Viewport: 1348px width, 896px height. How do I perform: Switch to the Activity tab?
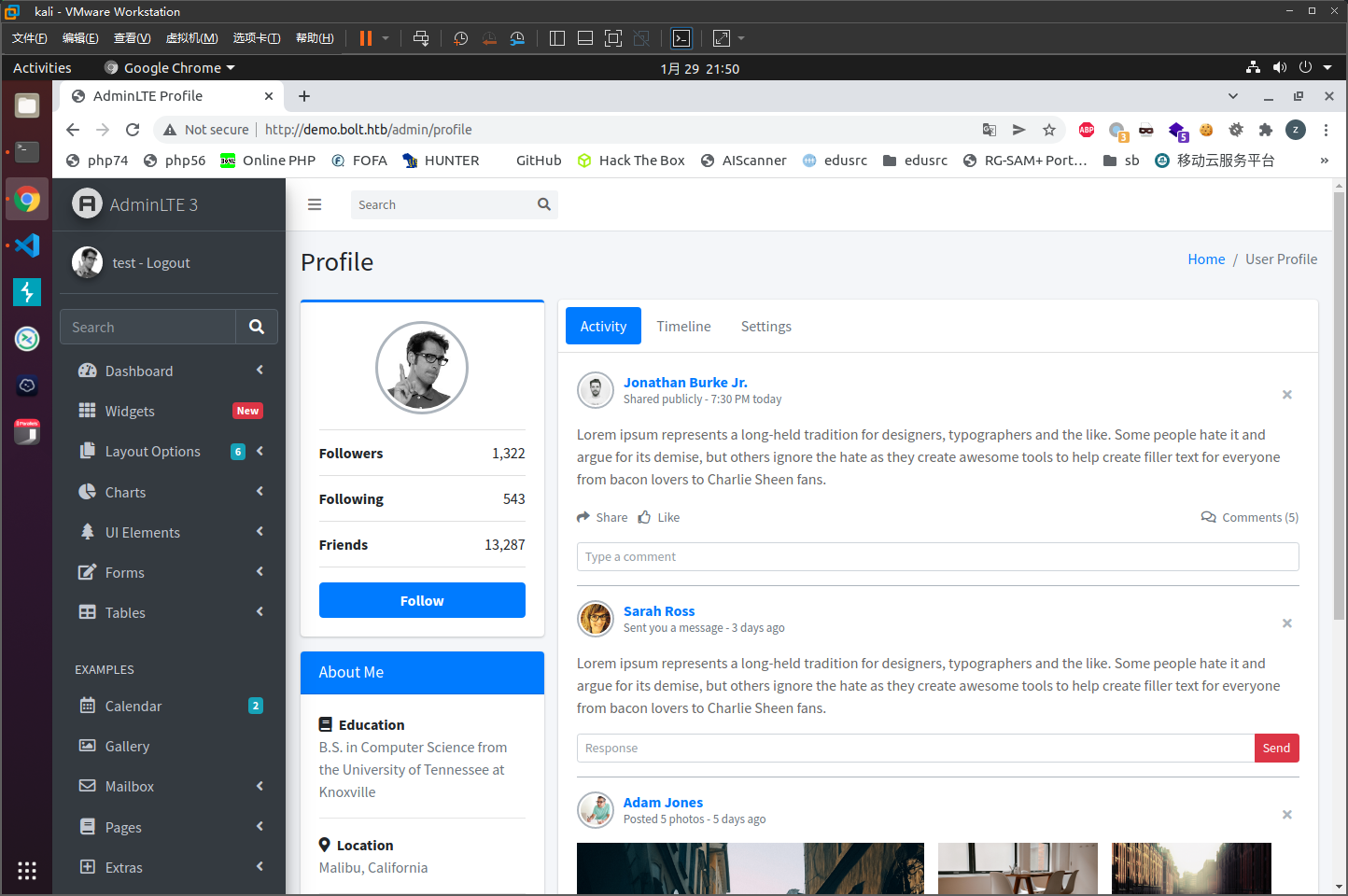tap(603, 326)
